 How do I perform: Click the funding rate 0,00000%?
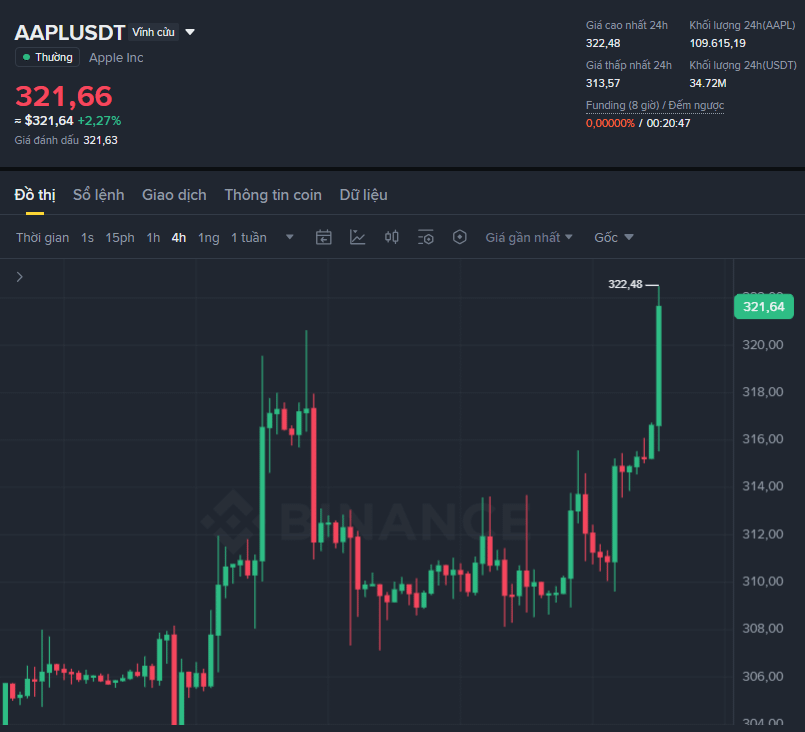(x=610, y=123)
